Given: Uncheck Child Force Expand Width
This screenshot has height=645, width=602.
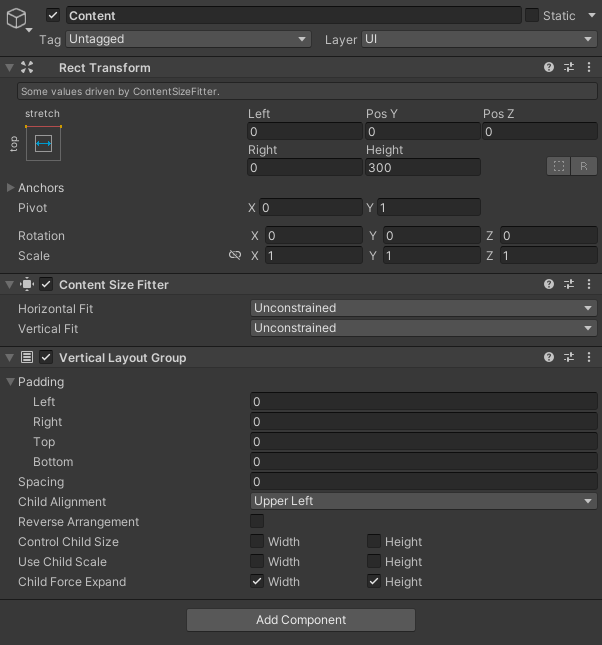Looking at the screenshot, I should point(257,581).
